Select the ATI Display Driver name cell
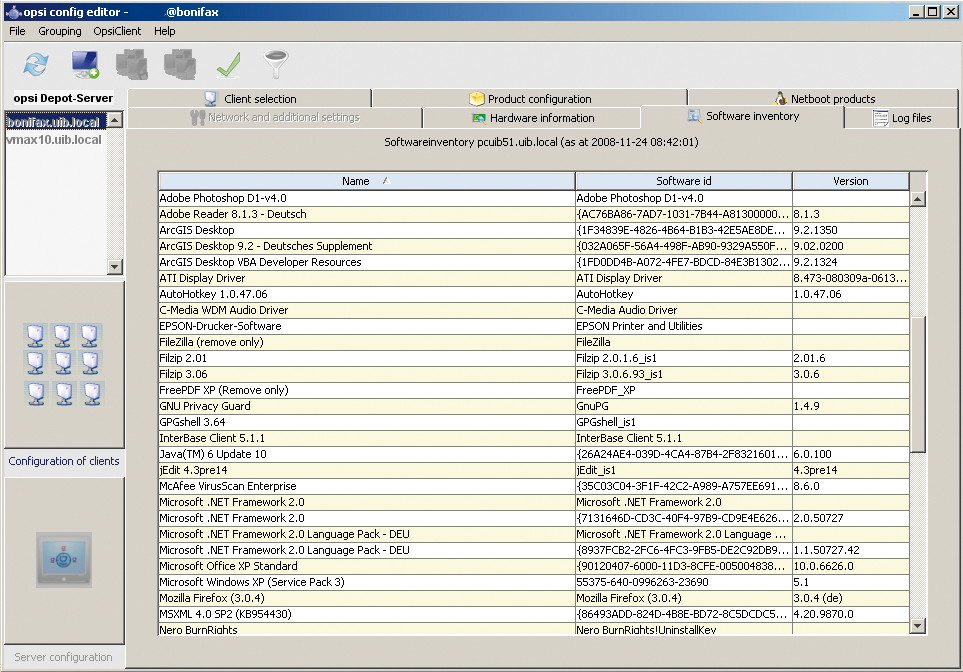The image size is (963, 672). [367, 278]
